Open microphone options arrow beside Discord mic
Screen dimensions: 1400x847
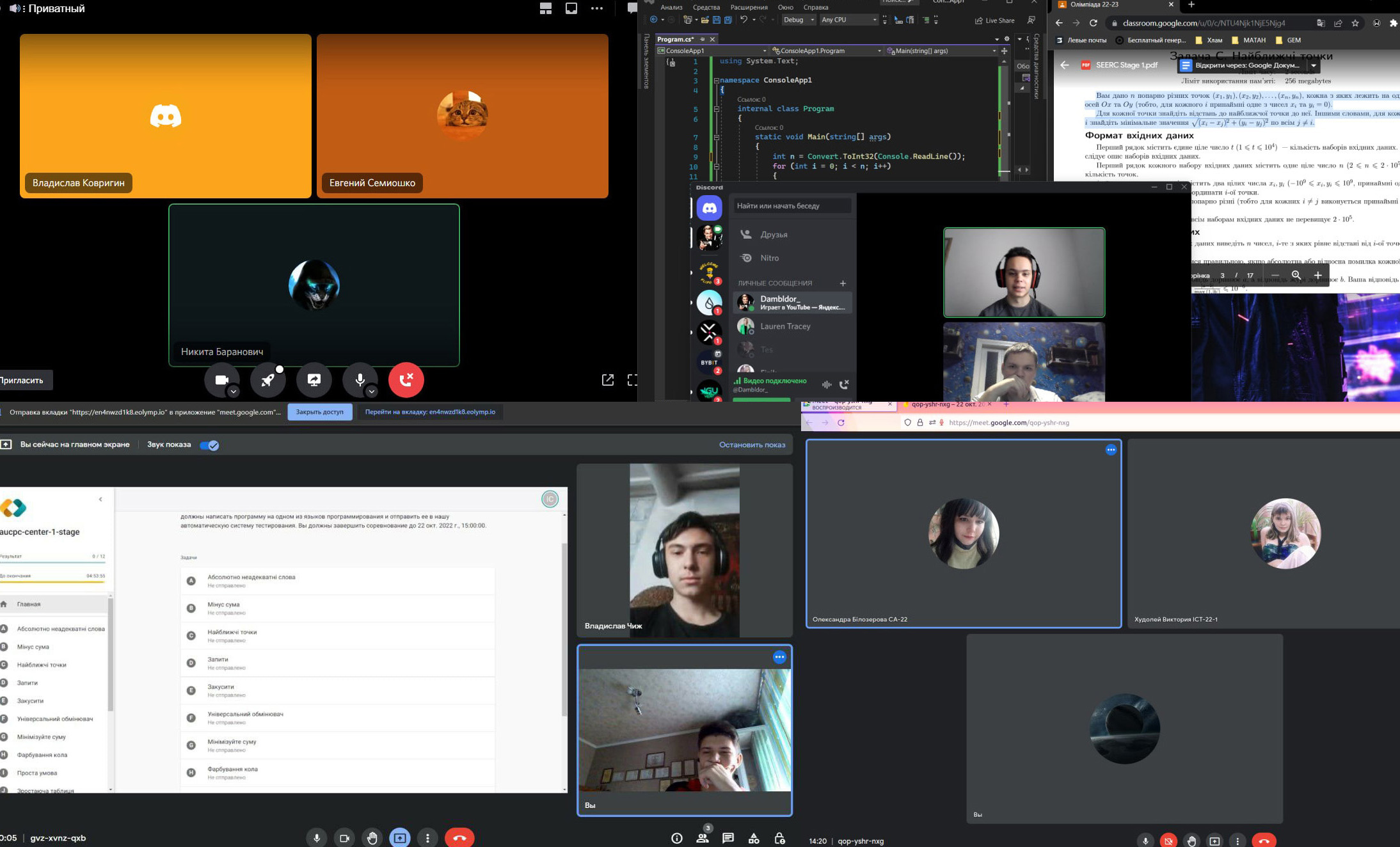tap(372, 391)
